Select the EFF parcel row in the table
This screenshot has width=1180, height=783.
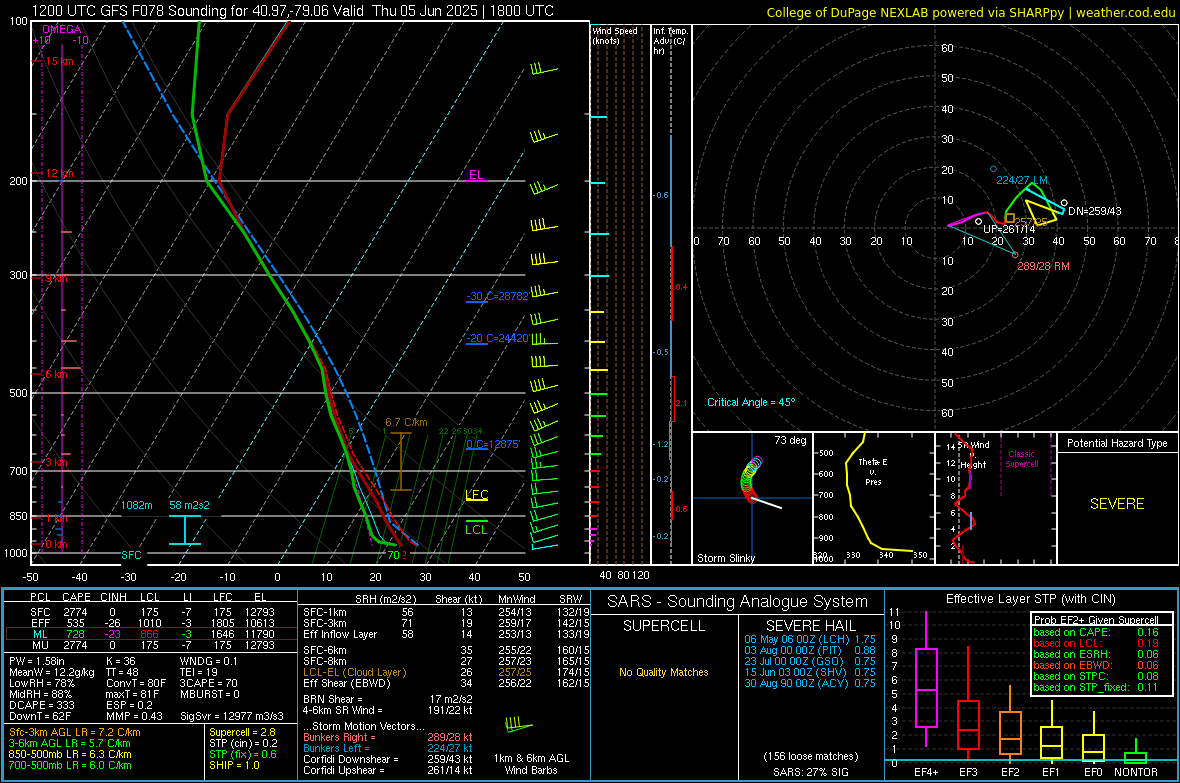tap(151, 623)
